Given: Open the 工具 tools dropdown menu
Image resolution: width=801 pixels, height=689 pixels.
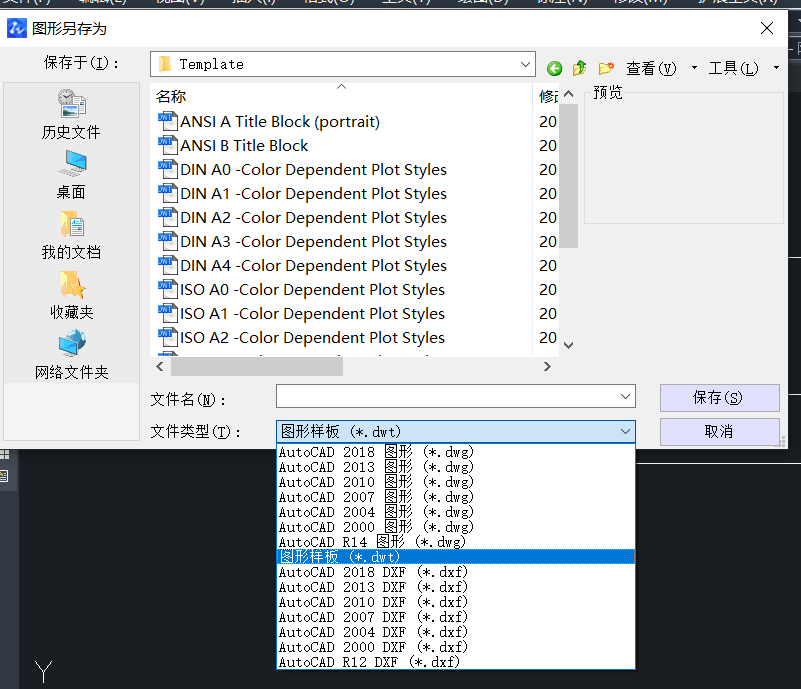Looking at the screenshot, I should (x=742, y=69).
